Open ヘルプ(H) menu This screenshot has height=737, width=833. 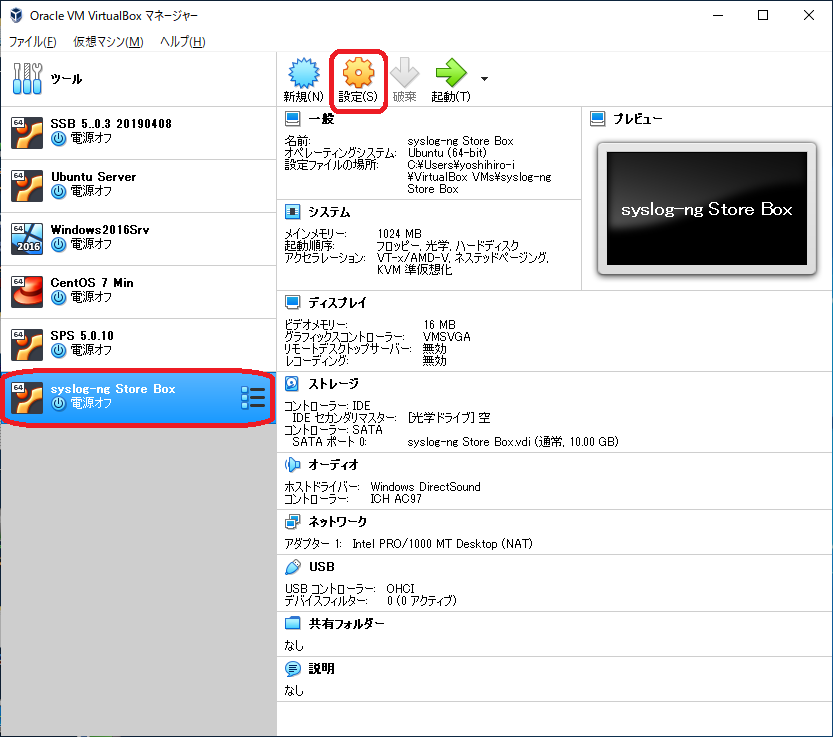pos(183,41)
